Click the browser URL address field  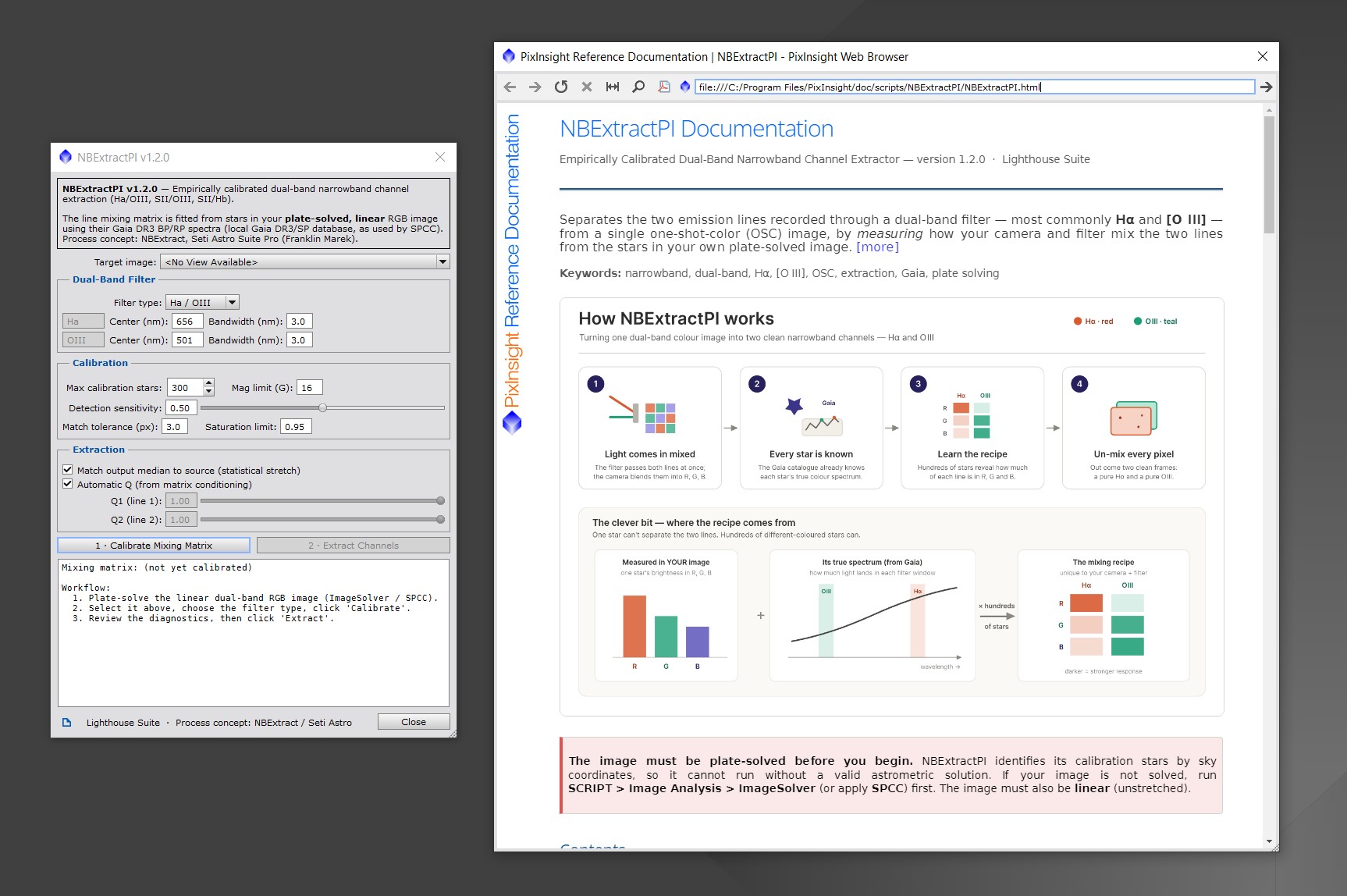(975, 87)
